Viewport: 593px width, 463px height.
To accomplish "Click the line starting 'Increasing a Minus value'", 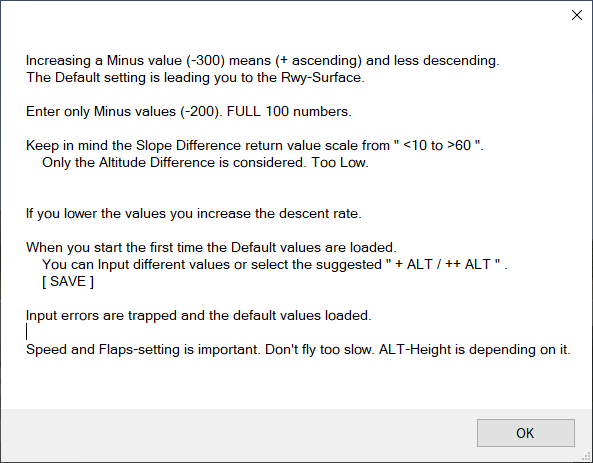I will 263,61.
